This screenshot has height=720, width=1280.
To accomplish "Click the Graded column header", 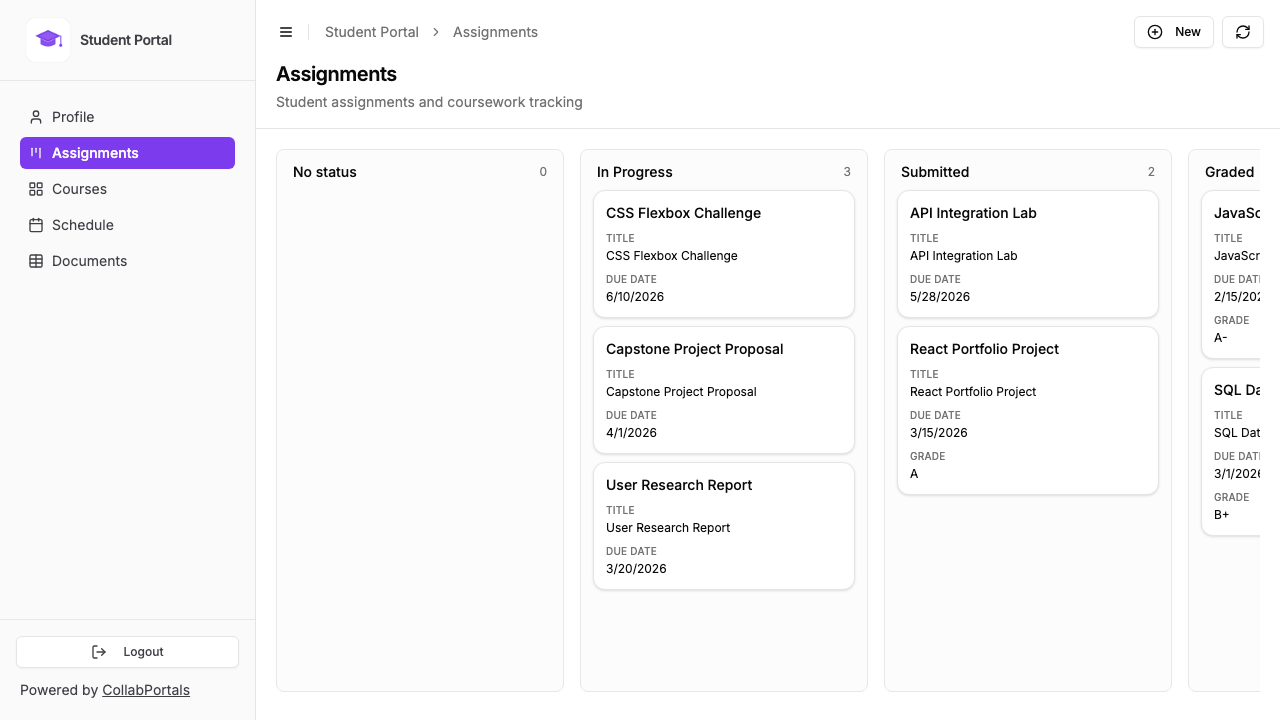I will pos(1230,172).
